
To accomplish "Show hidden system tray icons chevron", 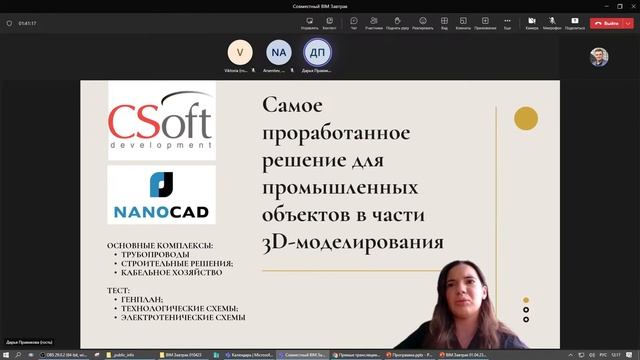I will tap(570, 355).
